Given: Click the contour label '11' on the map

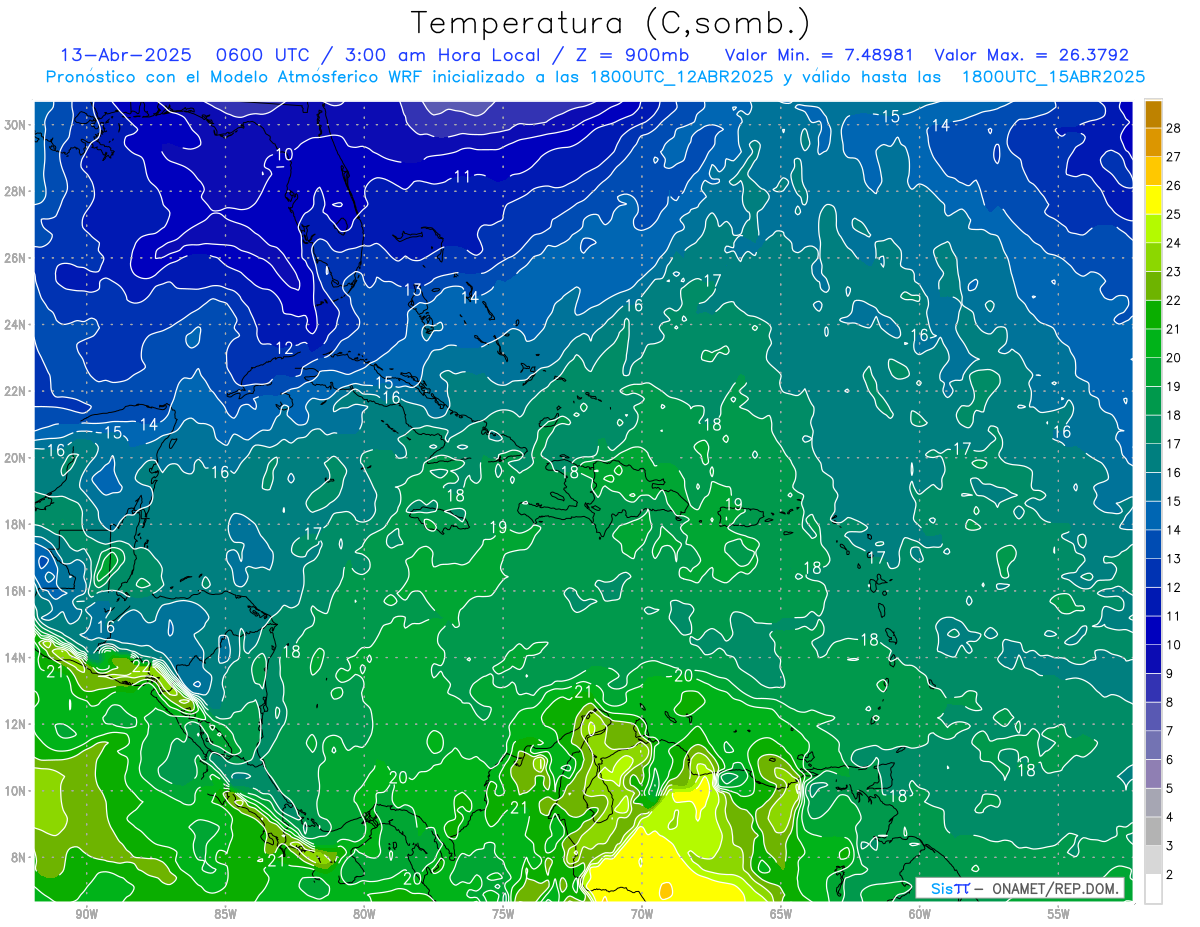Looking at the screenshot, I should coord(462,177).
